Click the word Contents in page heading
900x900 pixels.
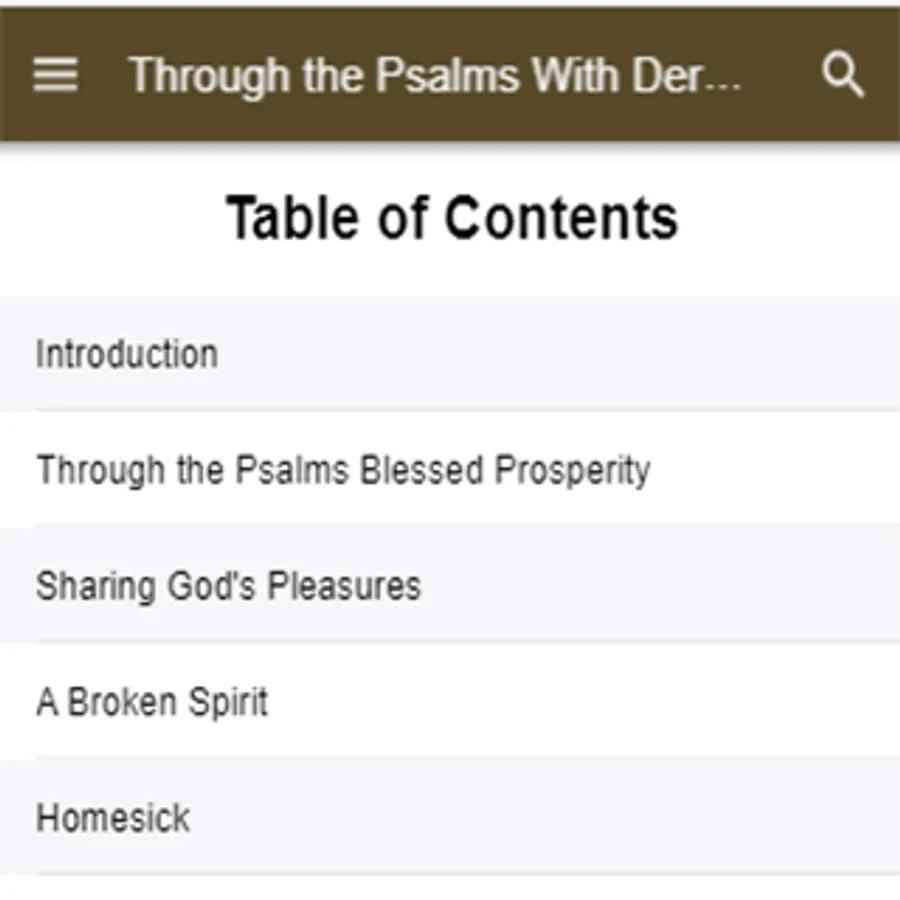tap(562, 218)
